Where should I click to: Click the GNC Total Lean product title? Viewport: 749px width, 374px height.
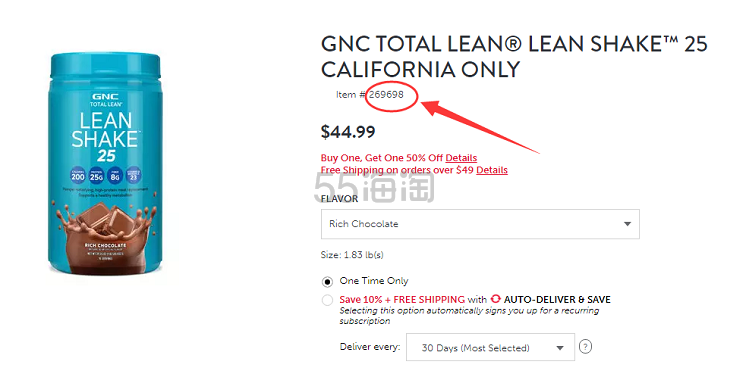[514, 56]
